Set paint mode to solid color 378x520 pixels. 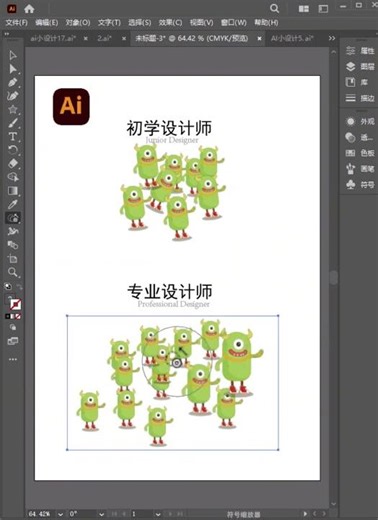(8, 316)
